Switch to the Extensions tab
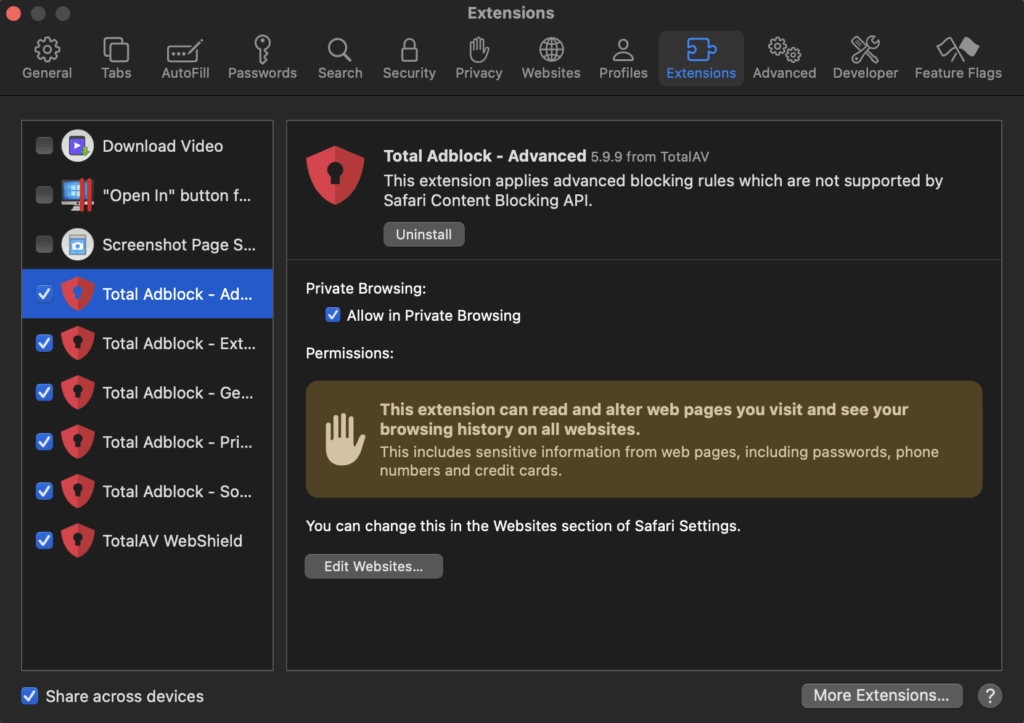The width and height of the screenshot is (1024, 723). pyautogui.click(x=701, y=58)
